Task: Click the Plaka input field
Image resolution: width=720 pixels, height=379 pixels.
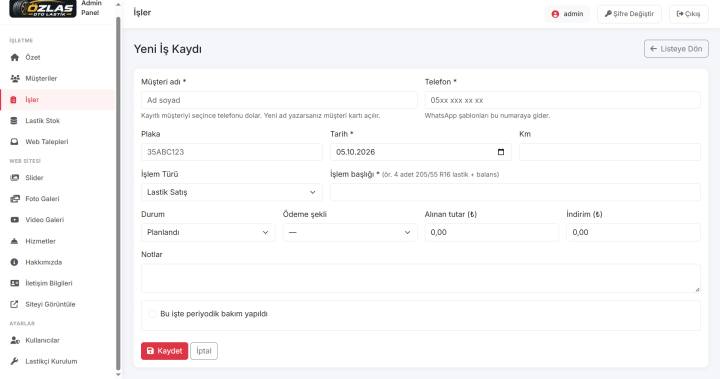Action: tap(231, 152)
